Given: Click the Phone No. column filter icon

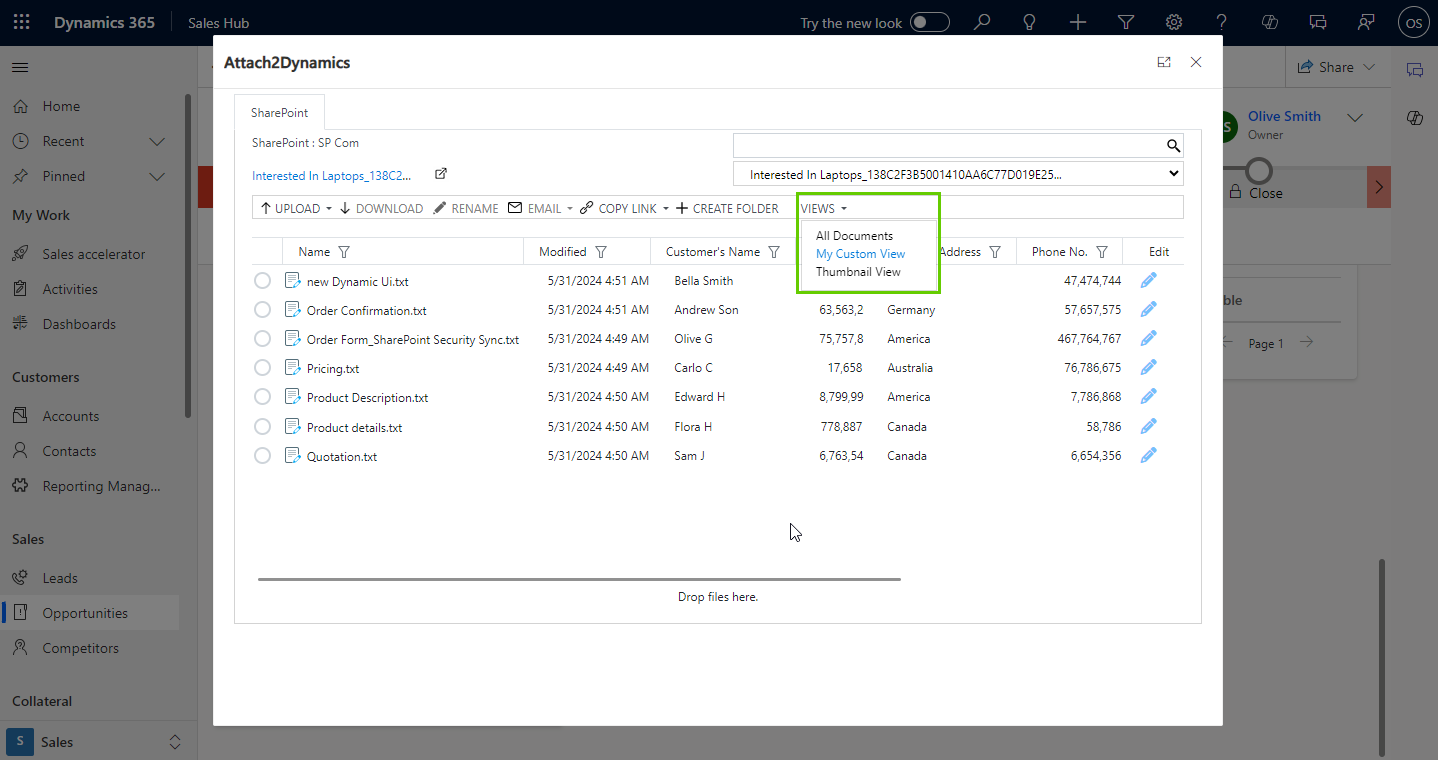Looking at the screenshot, I should [1102, 252].
